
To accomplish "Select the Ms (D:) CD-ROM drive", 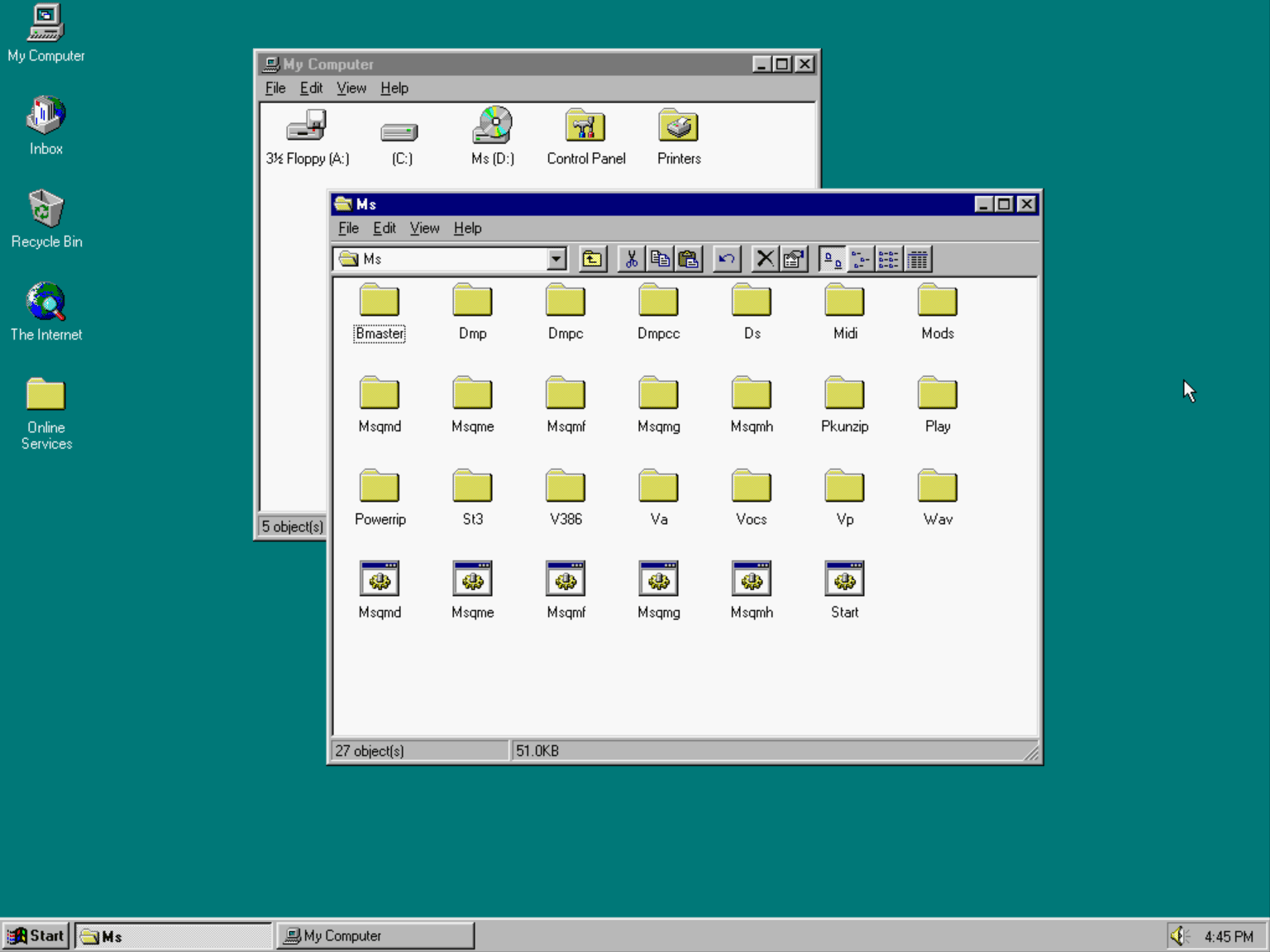I will pos(493,137).
